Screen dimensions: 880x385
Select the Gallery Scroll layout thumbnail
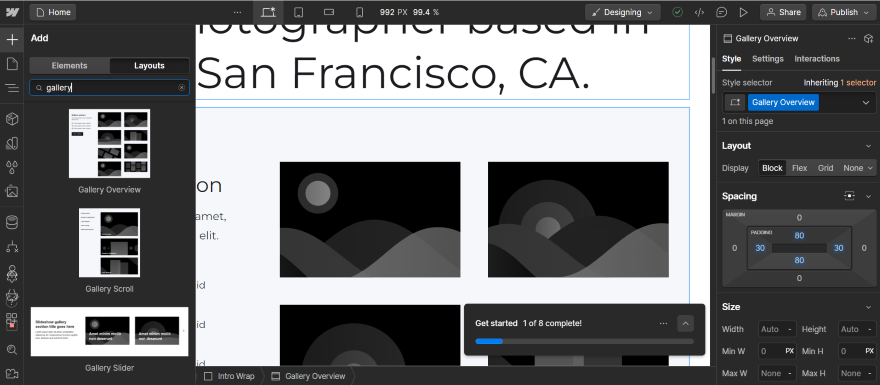point(109,242)
